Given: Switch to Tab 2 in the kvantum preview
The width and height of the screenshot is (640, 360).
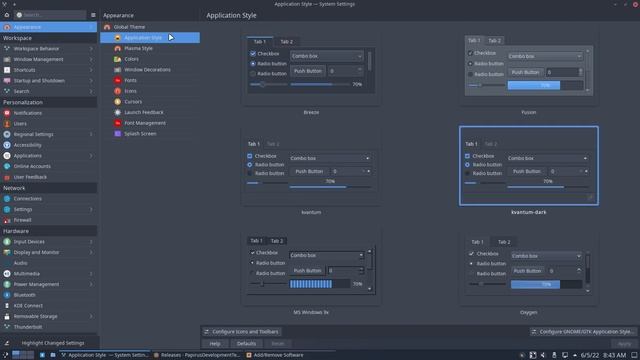Looking at the screenshot, I should tap(273, 144).
